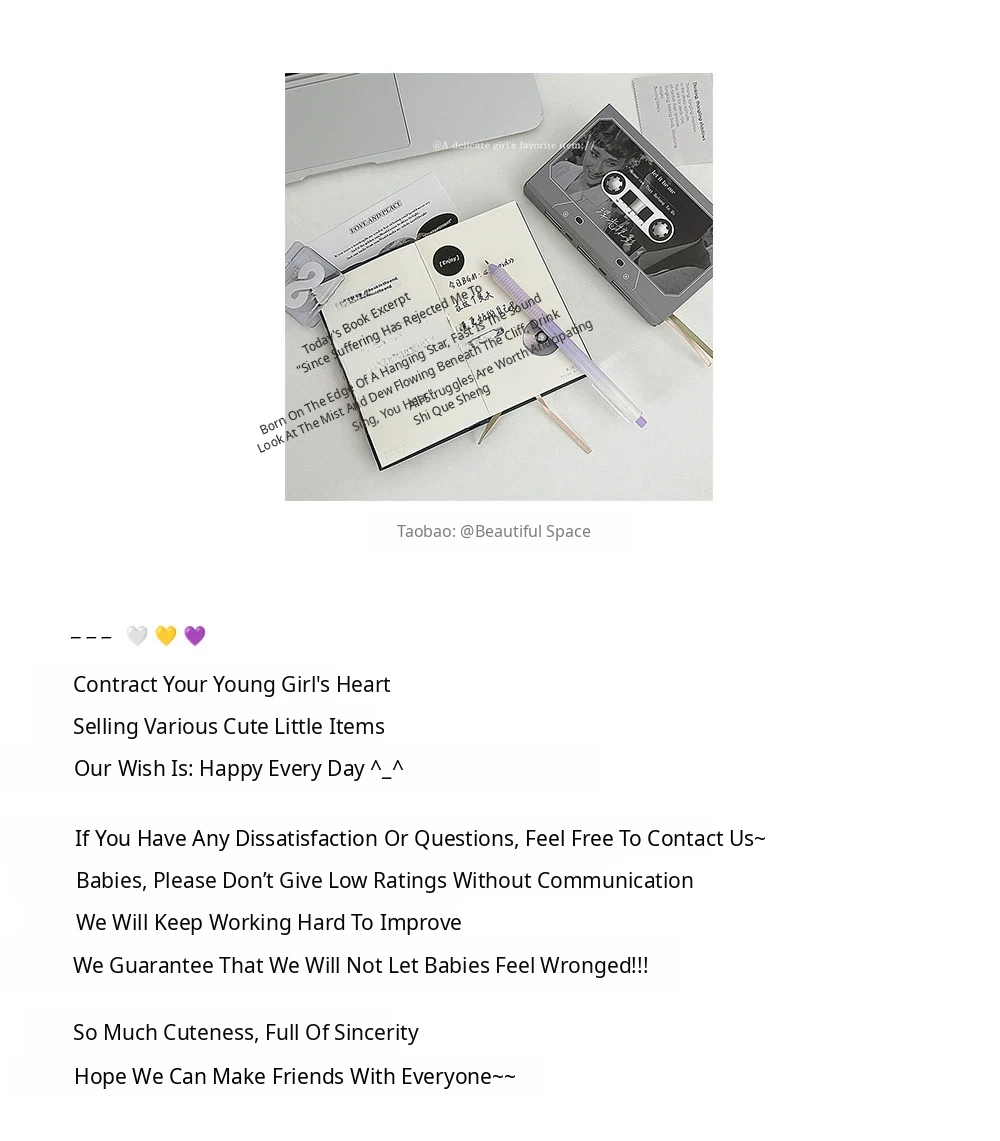Click "We Will Keep Working Hard To Improve"

(268, 922)
